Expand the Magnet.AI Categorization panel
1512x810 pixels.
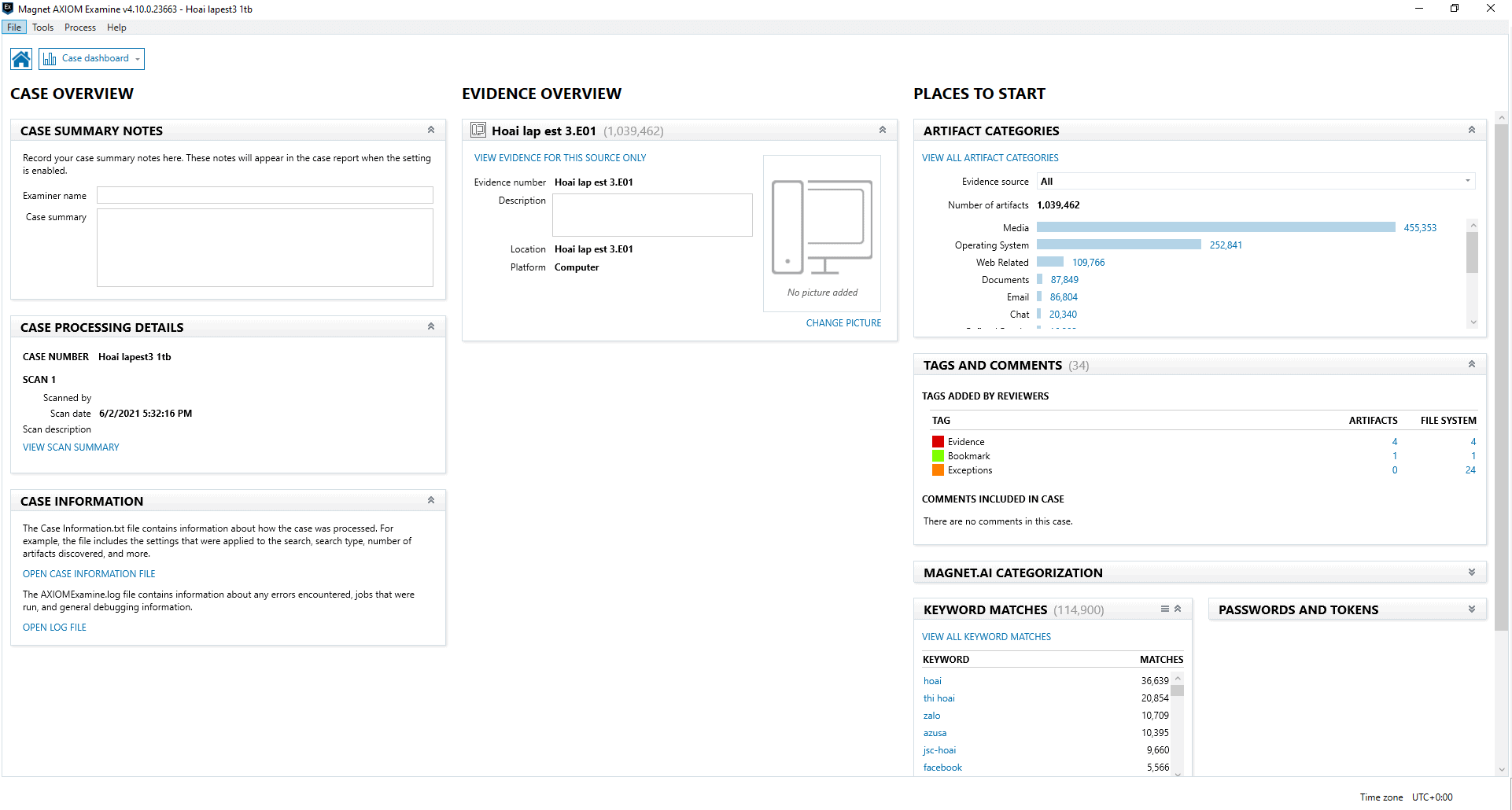point(1472,573)
